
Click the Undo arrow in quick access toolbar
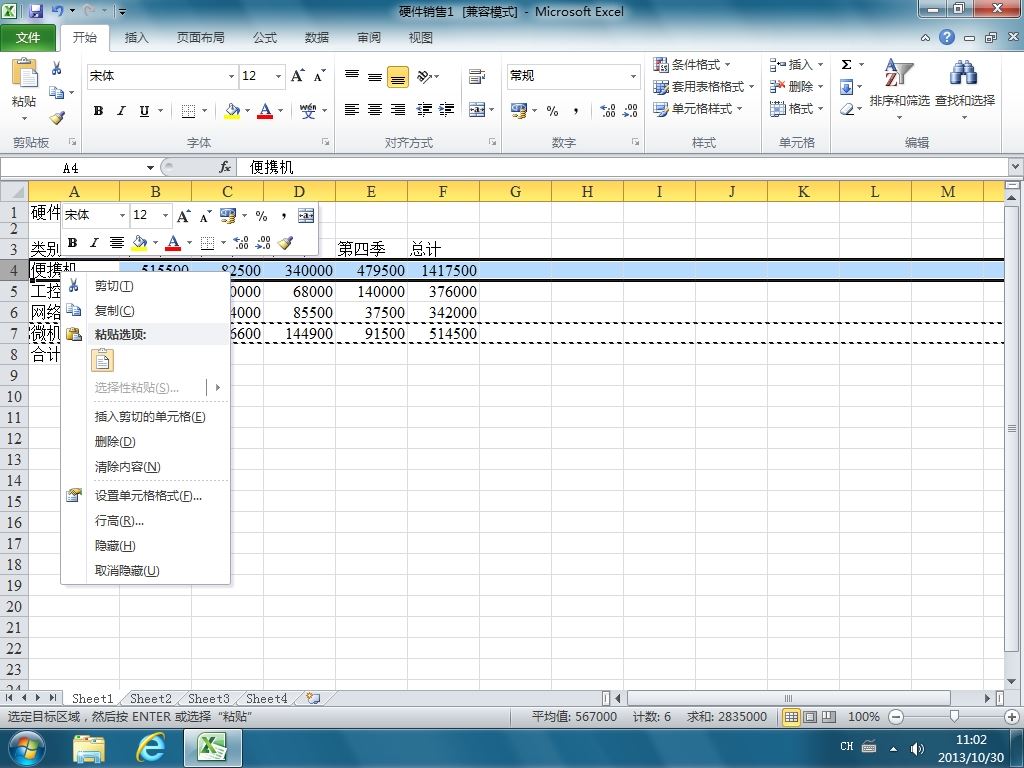57,10
